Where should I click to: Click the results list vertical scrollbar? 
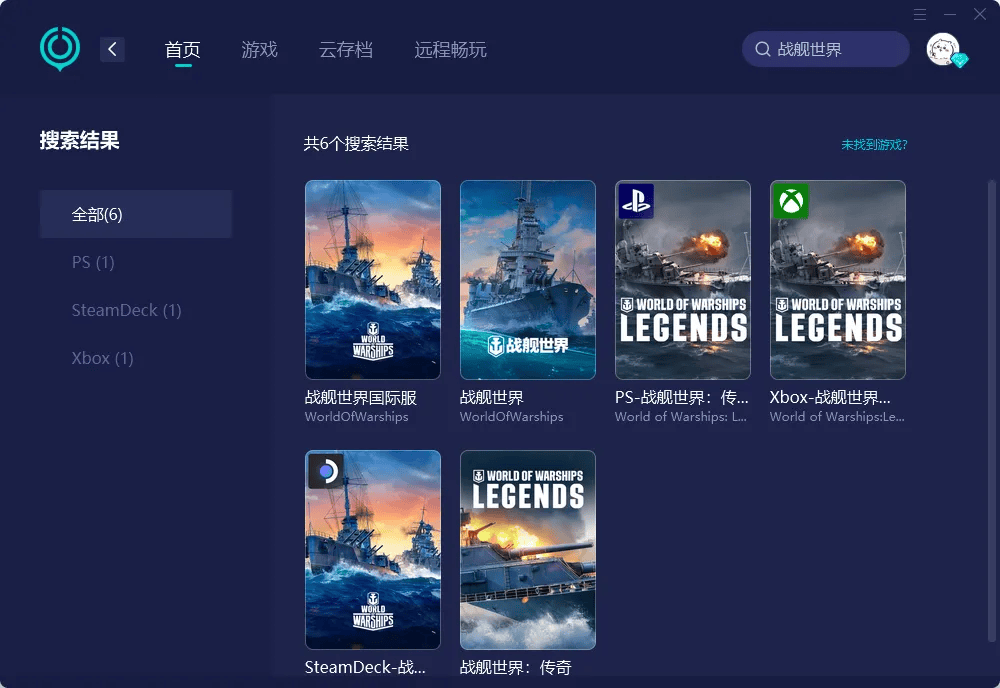(x=991, y=400)
